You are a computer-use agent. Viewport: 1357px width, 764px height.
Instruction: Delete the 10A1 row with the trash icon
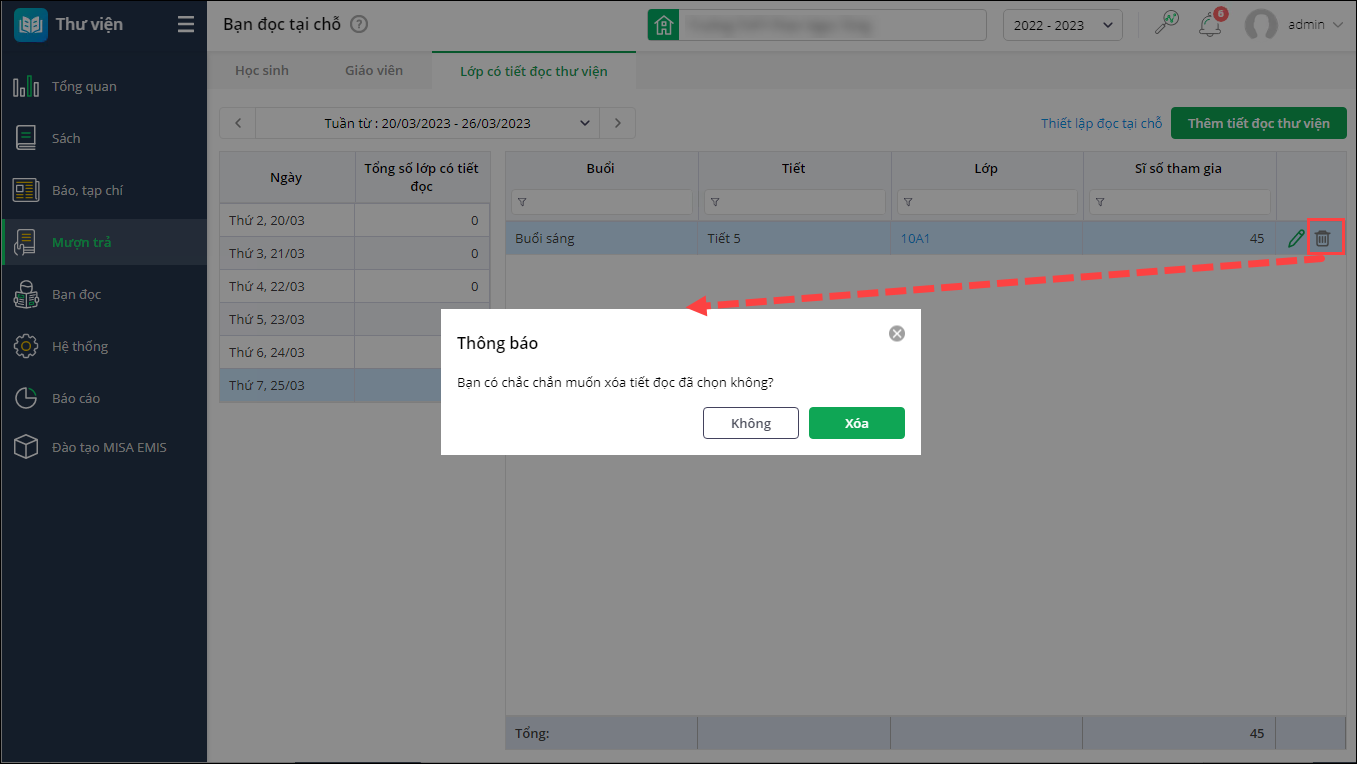point(1323,238)
